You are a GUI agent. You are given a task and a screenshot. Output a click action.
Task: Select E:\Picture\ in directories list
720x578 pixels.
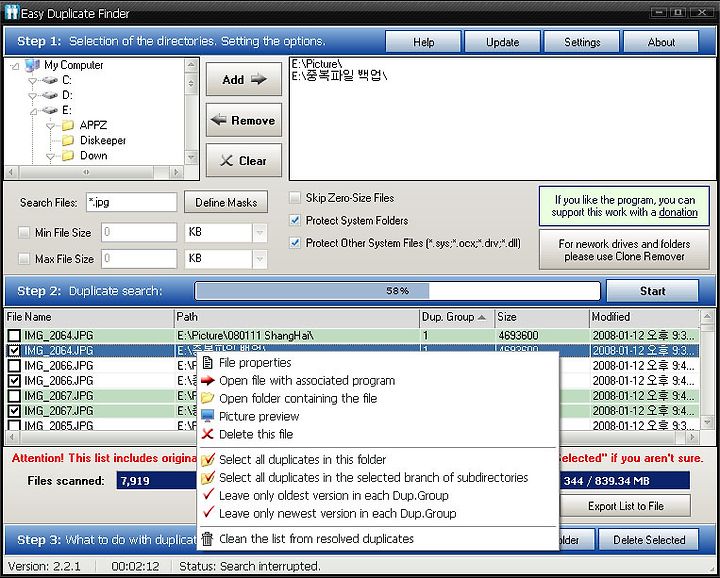coord(317,64)
